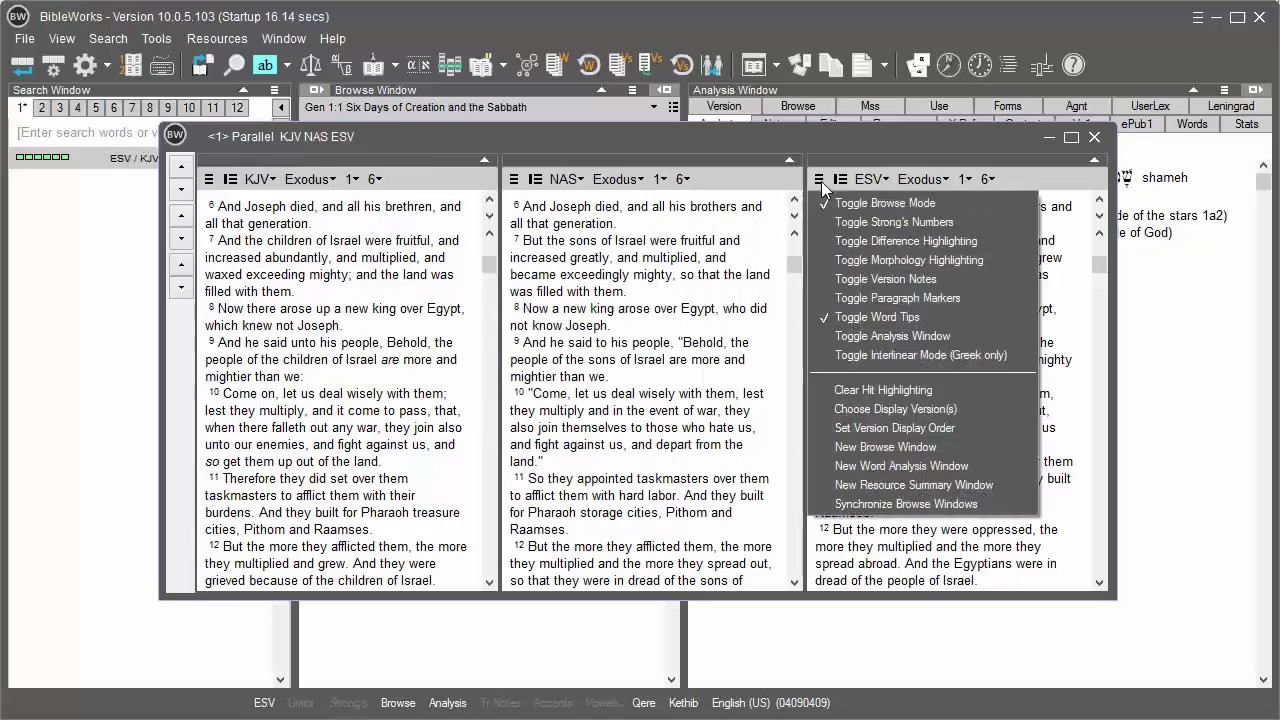Open the dropdown arrow beside the settings gear
Screen dimensions: 1280x720
click(107, 66)
